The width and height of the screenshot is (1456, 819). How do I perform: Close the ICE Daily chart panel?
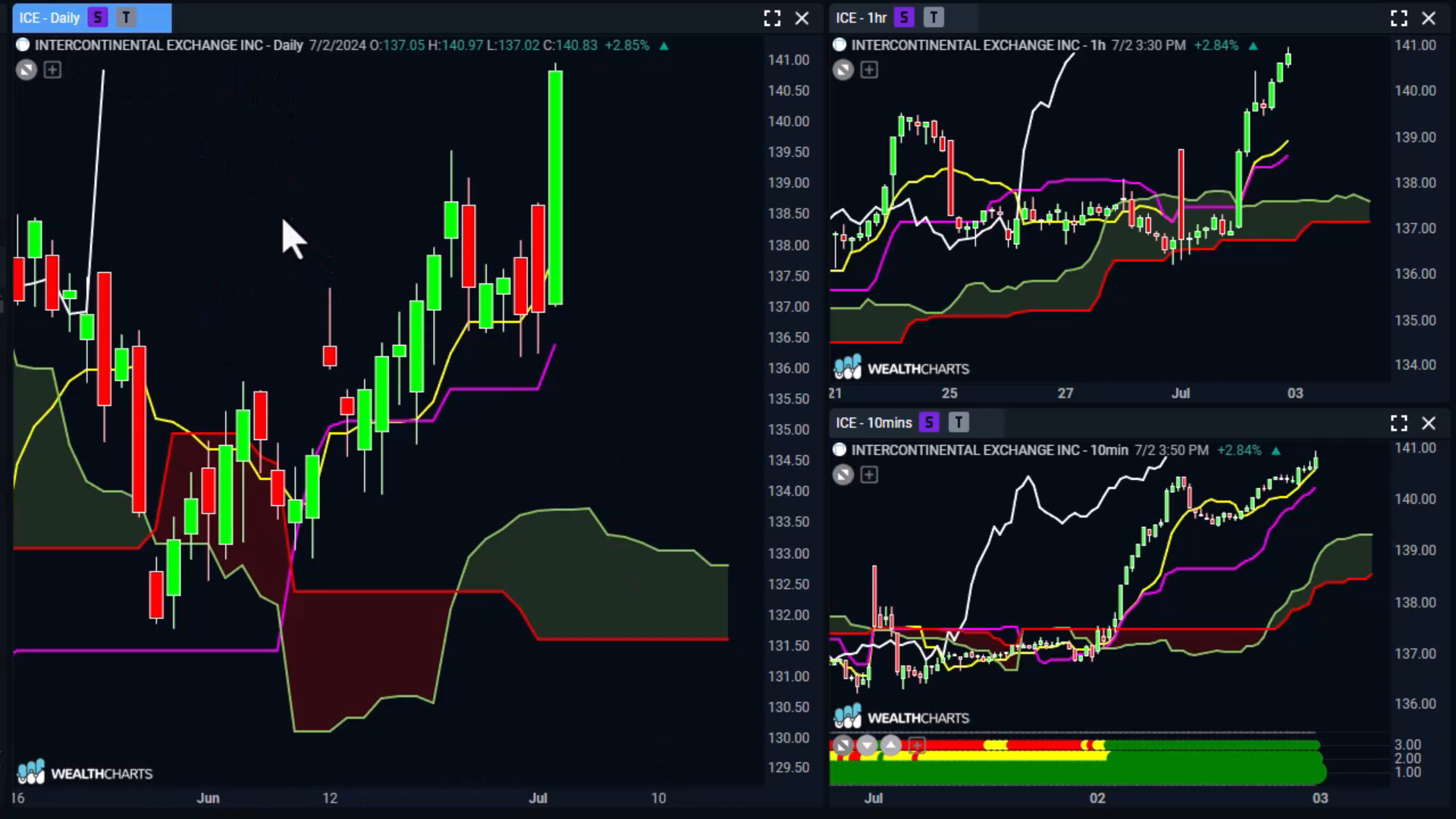[802, 18]
